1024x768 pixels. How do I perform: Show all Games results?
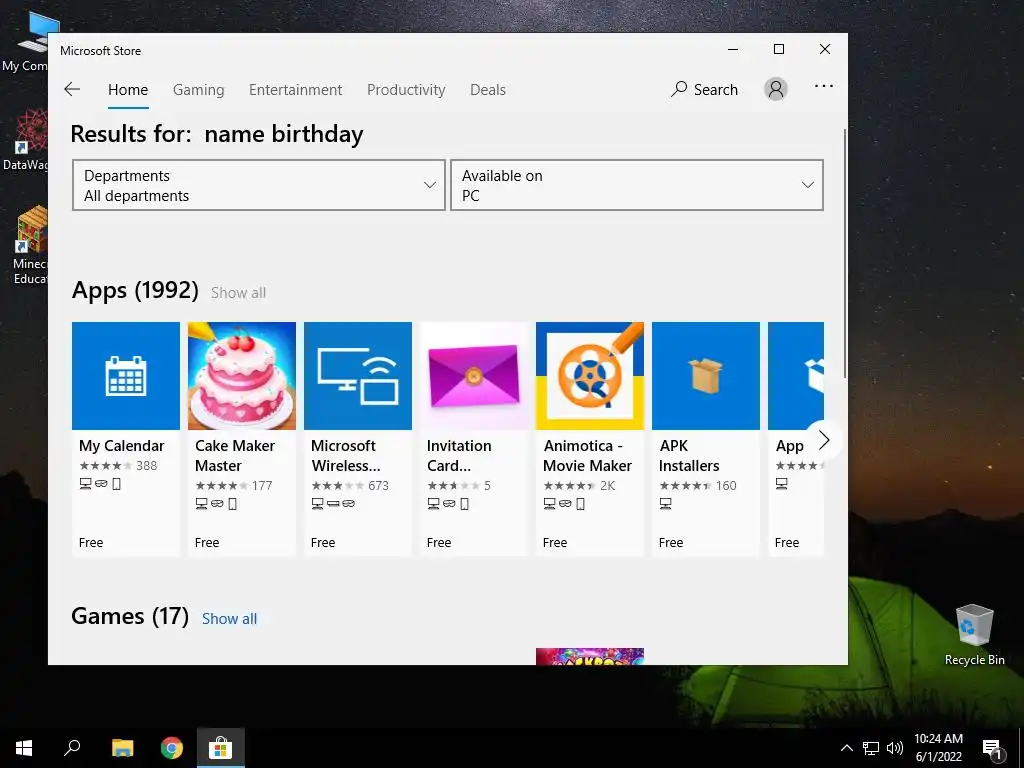tap(229, 618)
